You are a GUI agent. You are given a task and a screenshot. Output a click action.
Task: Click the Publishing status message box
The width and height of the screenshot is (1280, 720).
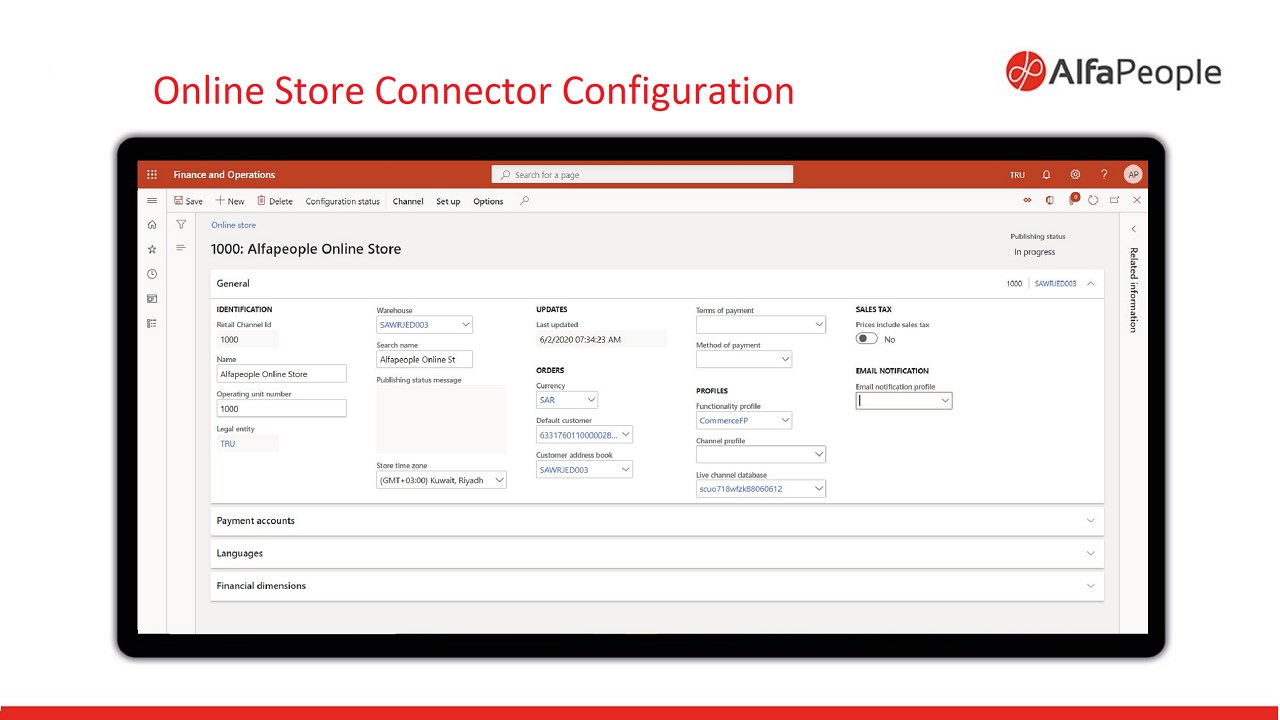(441, 420)
